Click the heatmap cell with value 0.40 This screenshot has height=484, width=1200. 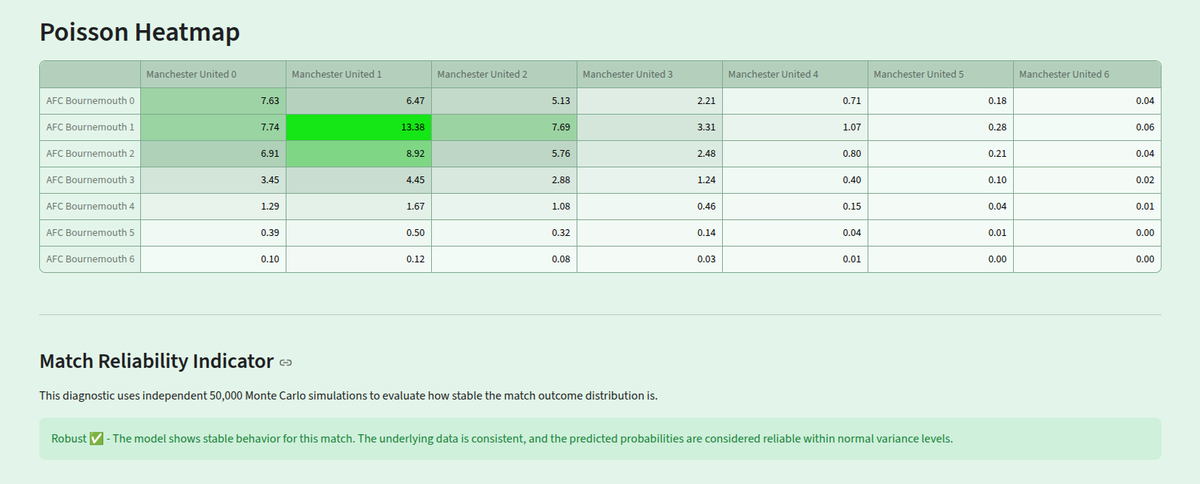pos(796,180)
